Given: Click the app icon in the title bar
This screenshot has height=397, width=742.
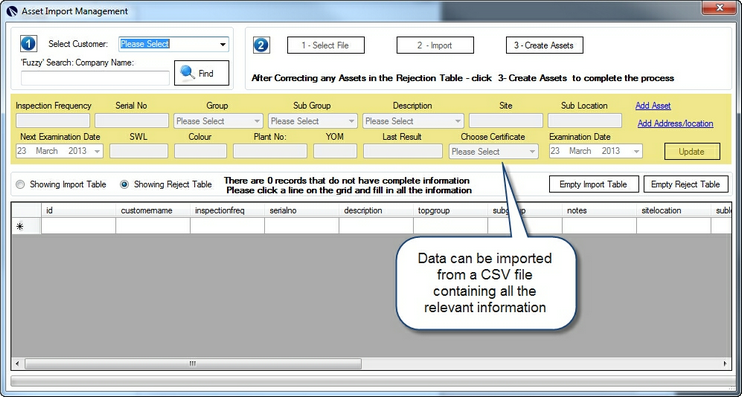Looking at the screenshot, I should (x=12, y=10).
